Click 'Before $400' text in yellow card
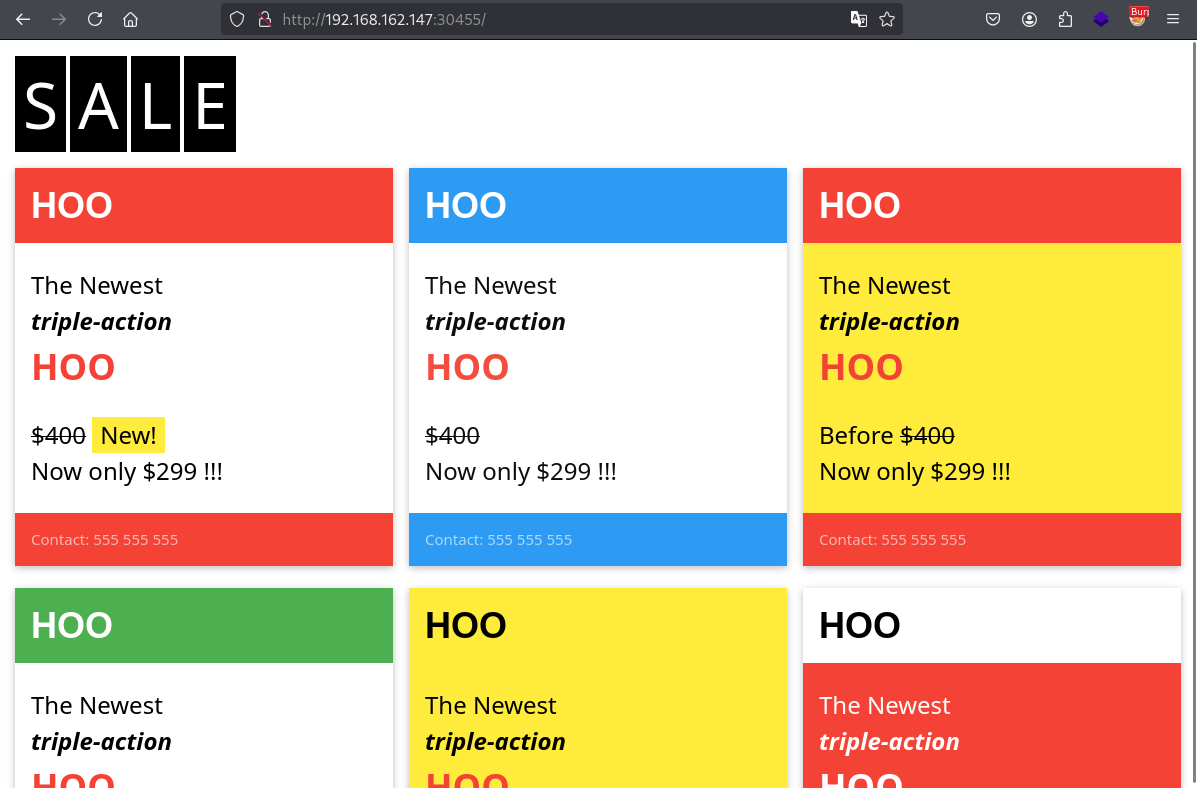Viewport: 1197px width, 788px height. click(x=887, y=435)
